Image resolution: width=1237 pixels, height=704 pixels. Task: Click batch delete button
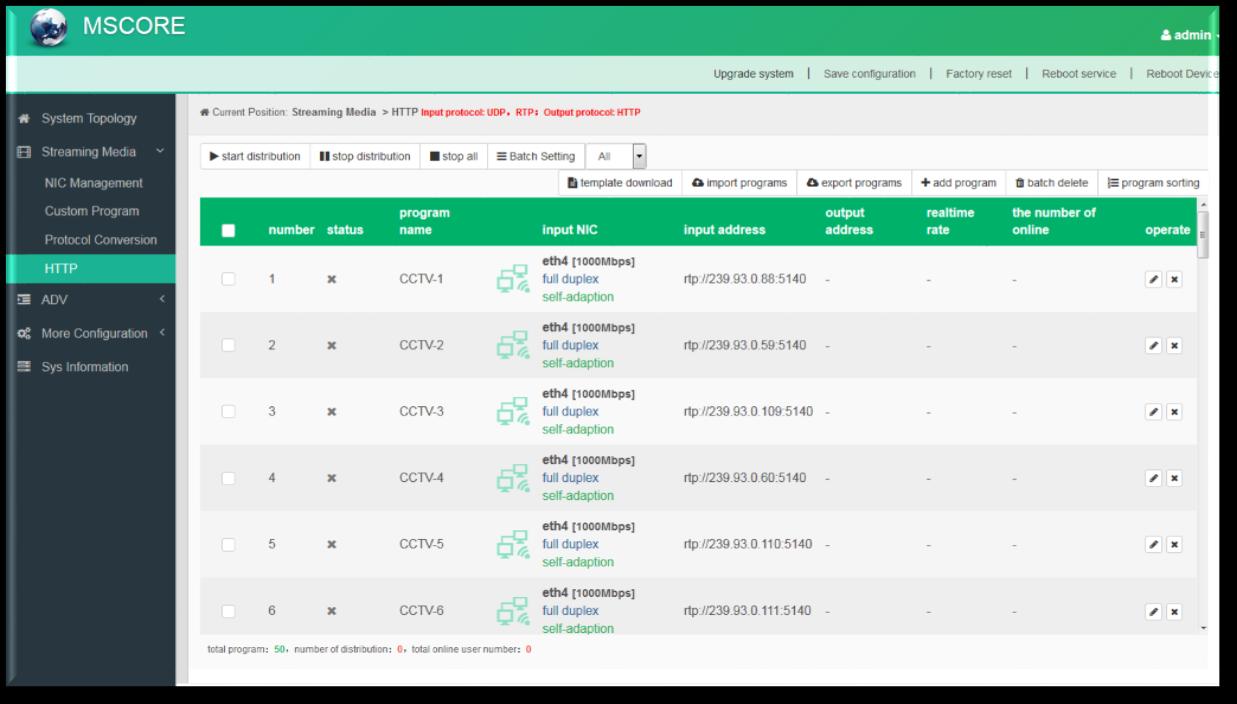[1051, 183]
